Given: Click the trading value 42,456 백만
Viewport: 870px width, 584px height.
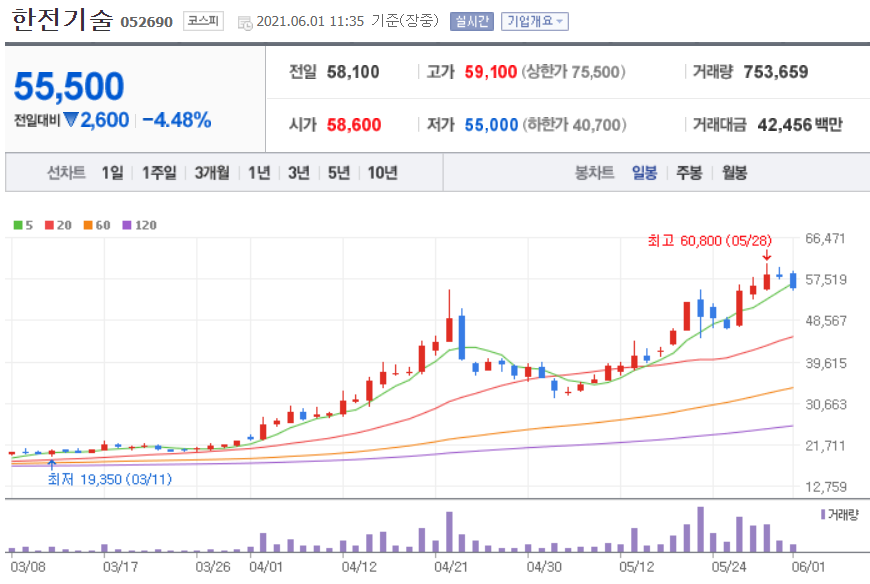Looking at the screenshot, I should pyautogui.click(x=800, y=125).
